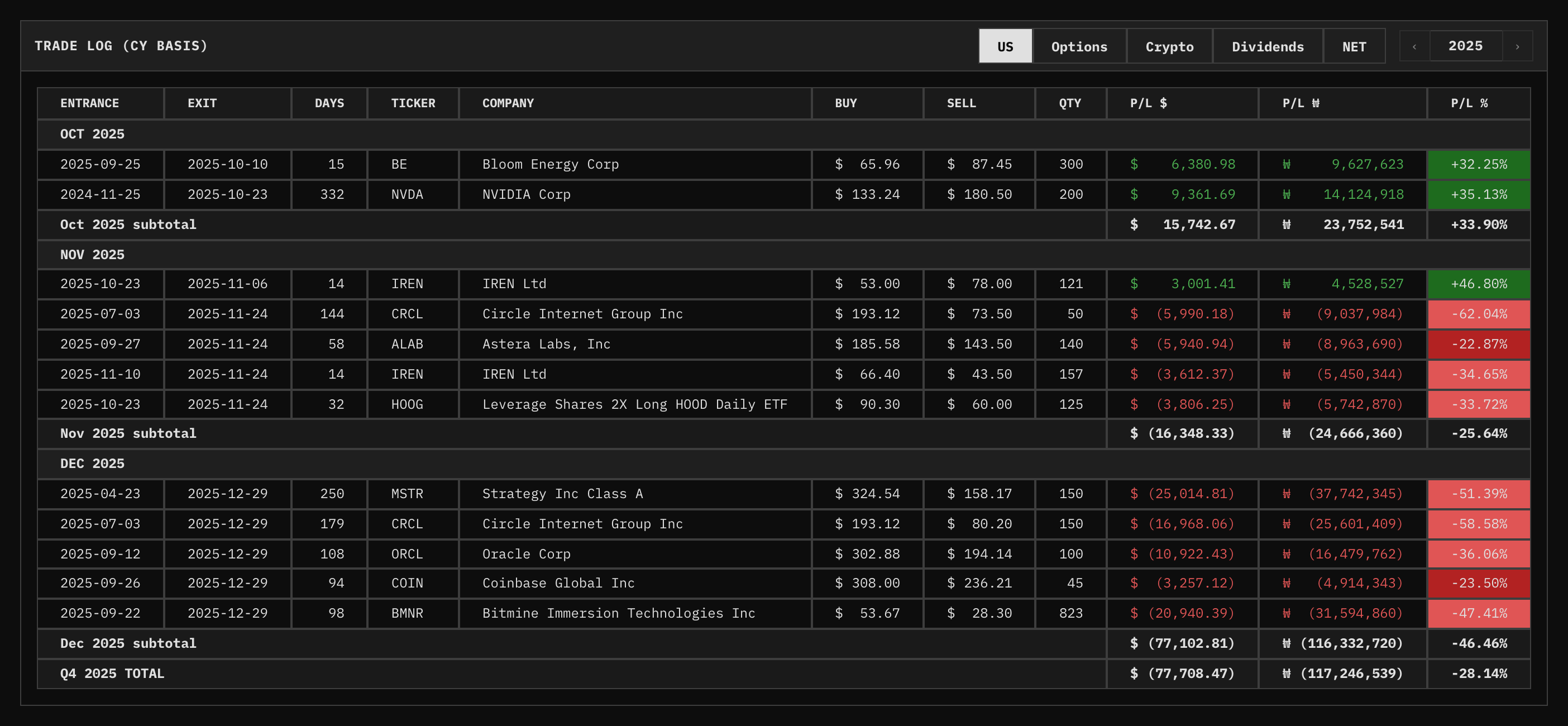
Task: Click the Q4 2025 TOTAL label
Action: (112, 674)
